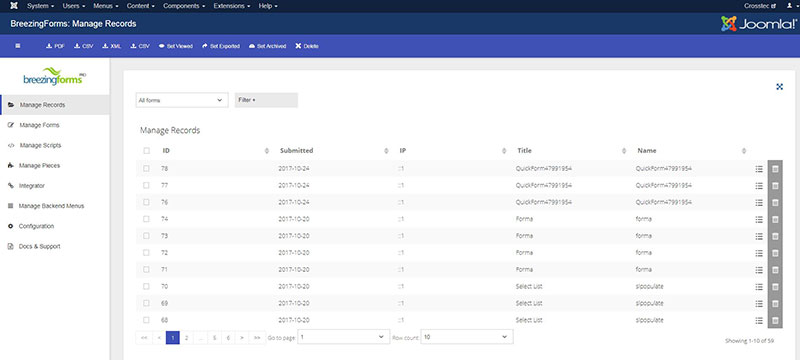This screenshot has width=800, height=360.
Task: Select the checkbox for record 71
Action: point(146,269)
